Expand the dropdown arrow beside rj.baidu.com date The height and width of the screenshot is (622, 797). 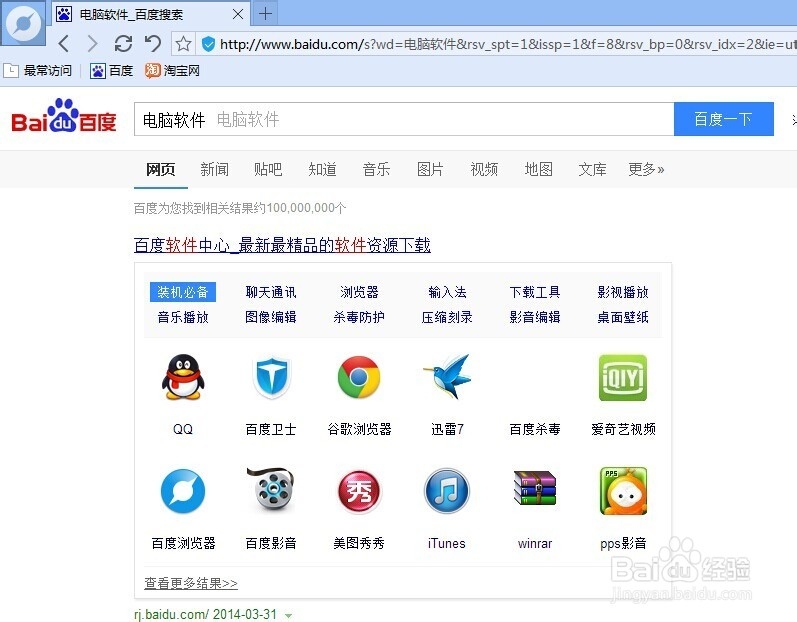[289, 615]
